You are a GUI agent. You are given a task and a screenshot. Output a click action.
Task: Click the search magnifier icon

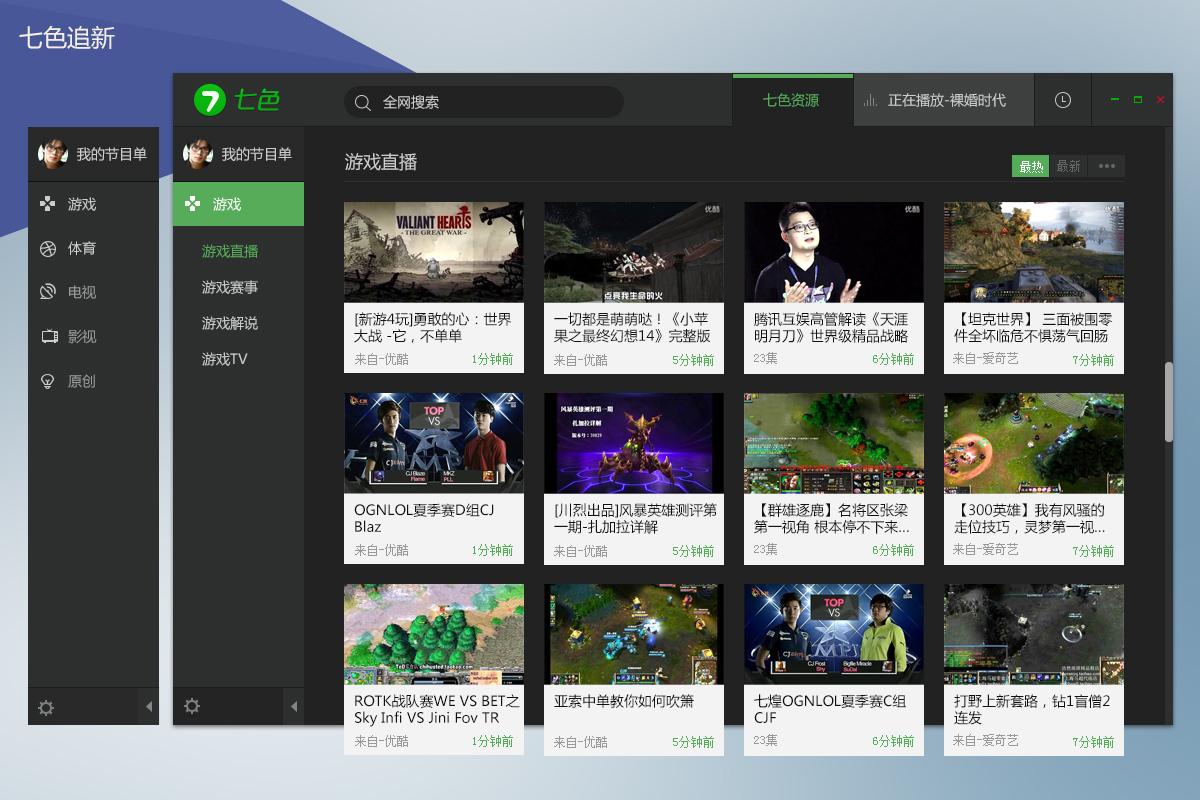point(363,102)
